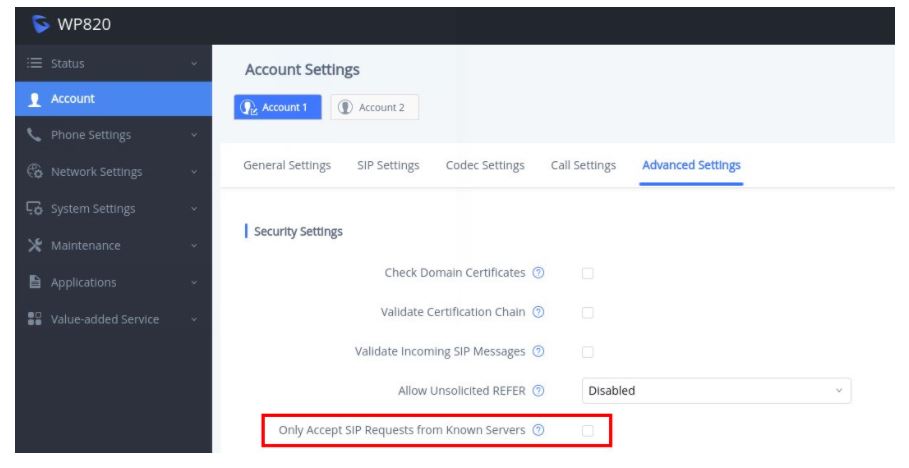Open help tooltip for Check Domain Certificates

[x=539, y=273]
